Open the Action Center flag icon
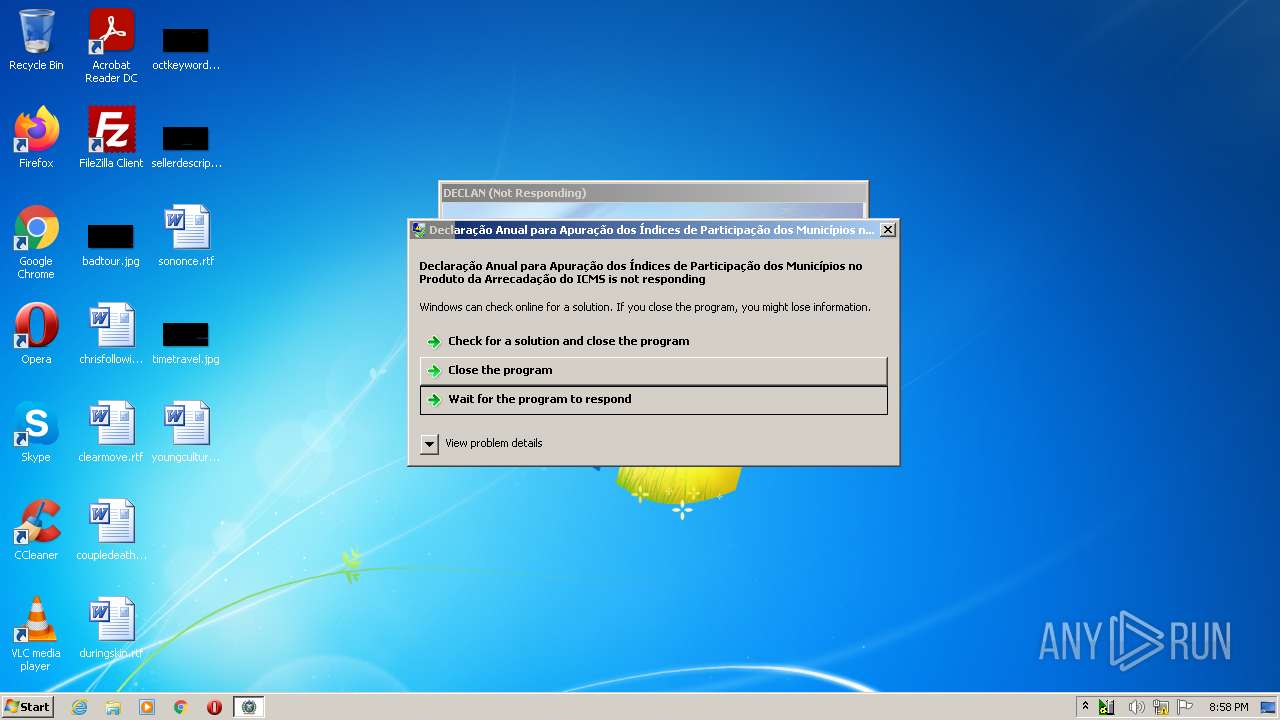1280x720 pixels. click(1185, 707)
